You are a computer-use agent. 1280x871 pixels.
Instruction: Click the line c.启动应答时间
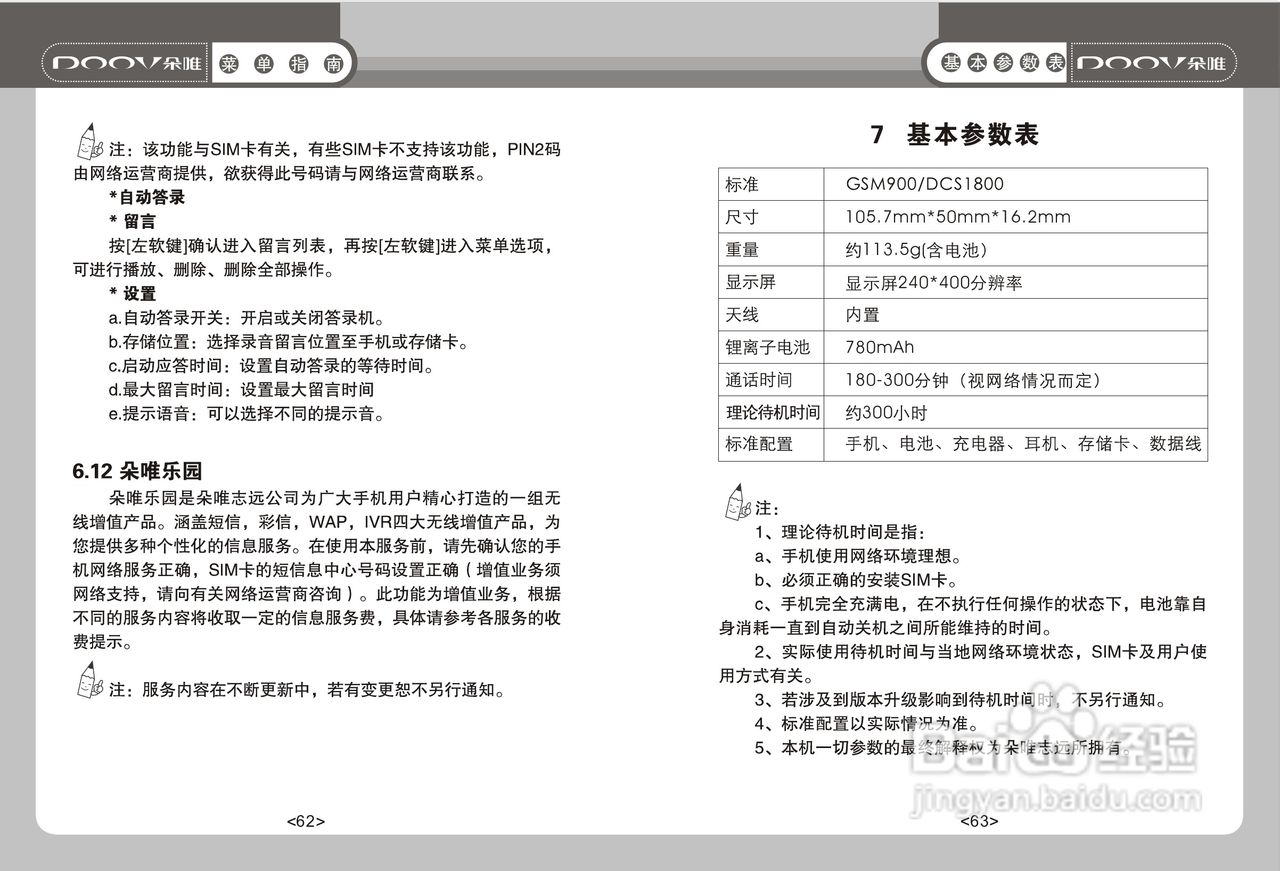click(x=271, y=366)
